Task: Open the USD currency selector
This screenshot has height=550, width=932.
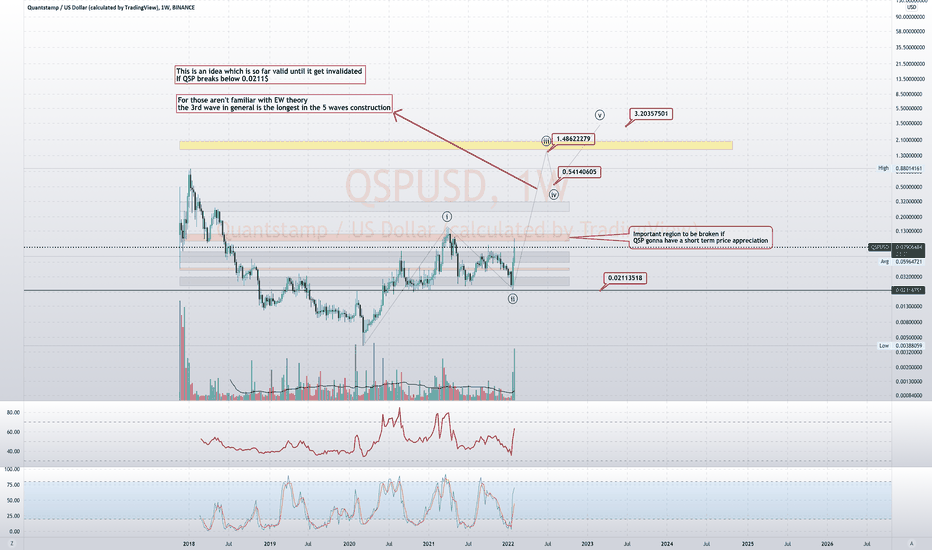Action: click(x=911, y=7)
